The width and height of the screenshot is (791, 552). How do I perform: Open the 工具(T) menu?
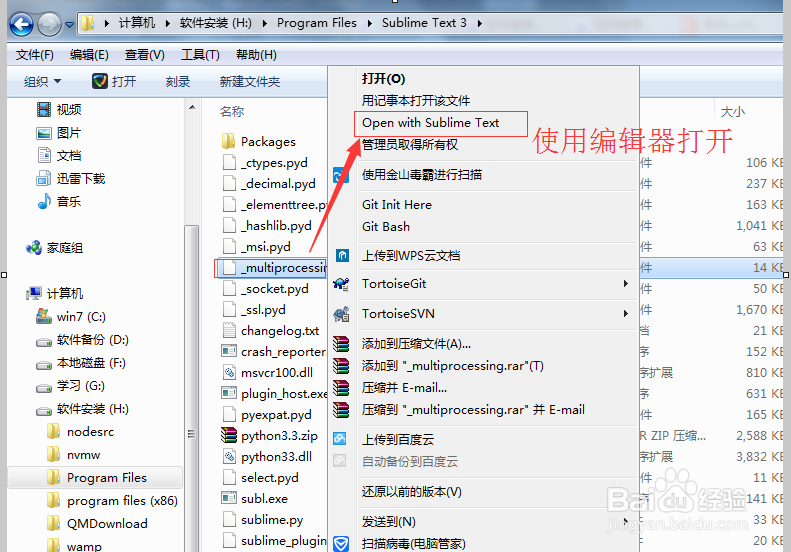tap(200, 54)
